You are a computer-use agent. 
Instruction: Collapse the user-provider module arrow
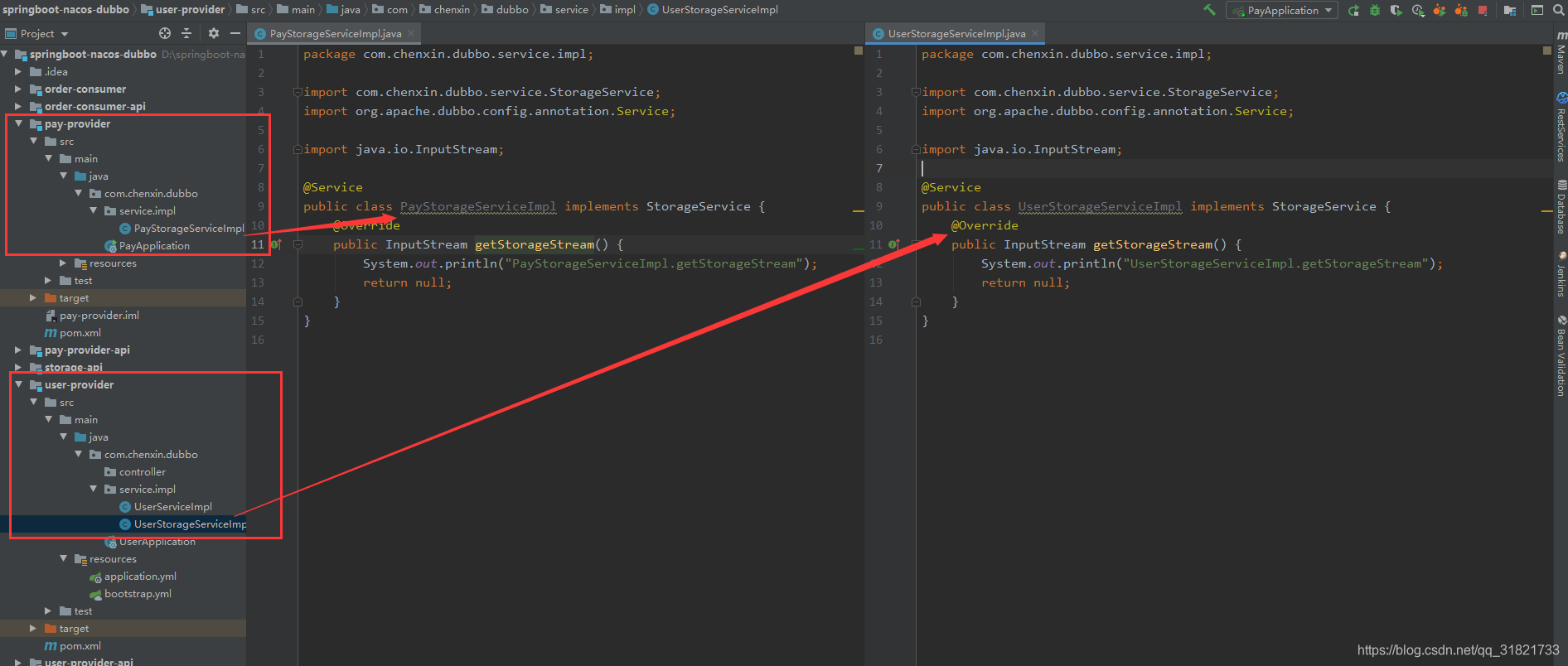click(18, 384)
